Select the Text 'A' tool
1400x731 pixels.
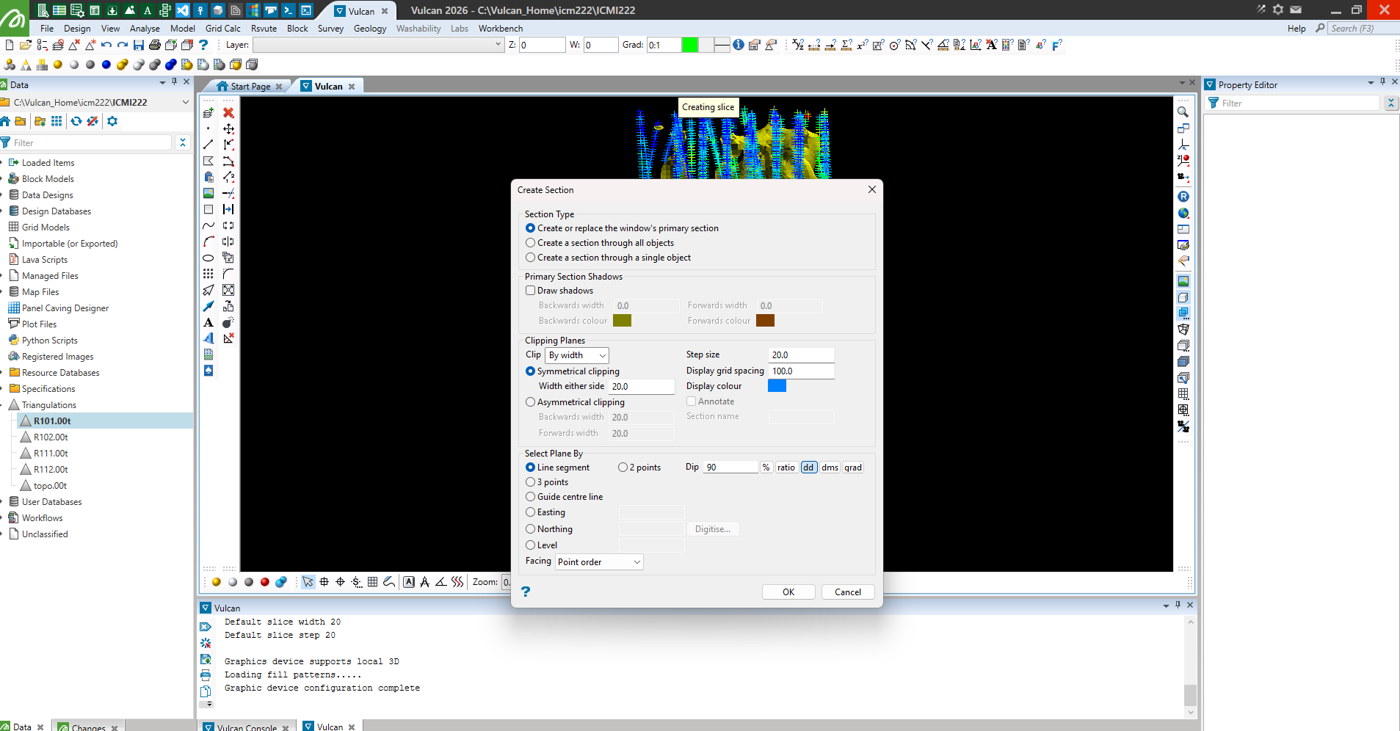pos(208,322)
